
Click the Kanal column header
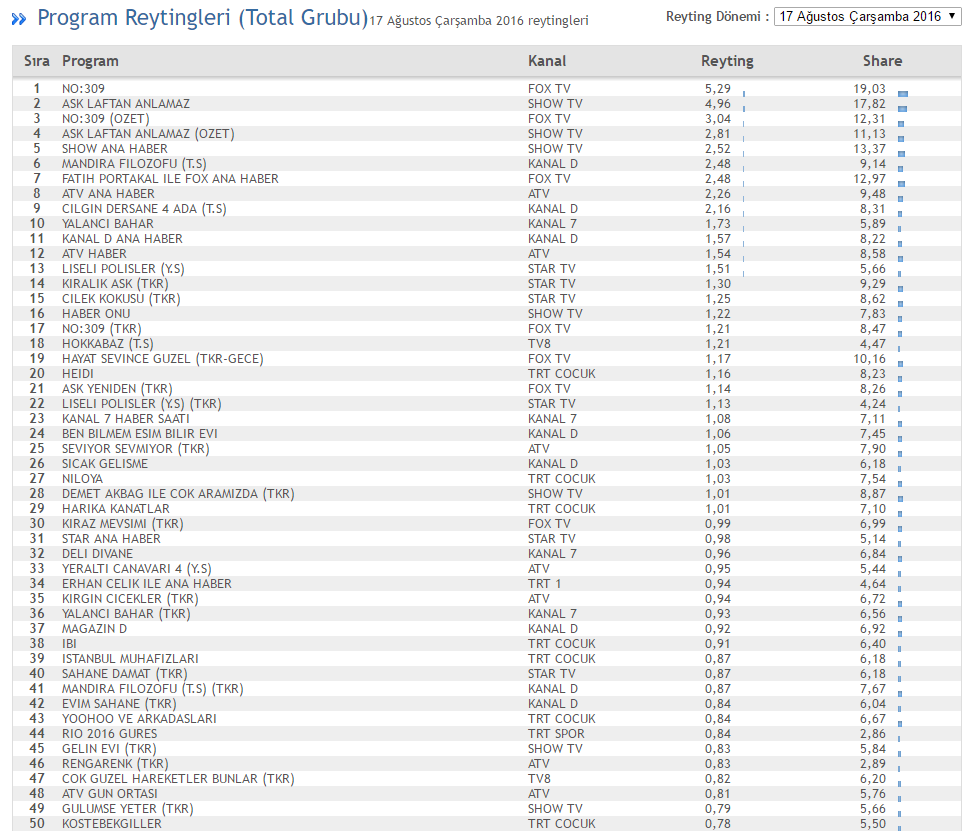click(547, 61)
